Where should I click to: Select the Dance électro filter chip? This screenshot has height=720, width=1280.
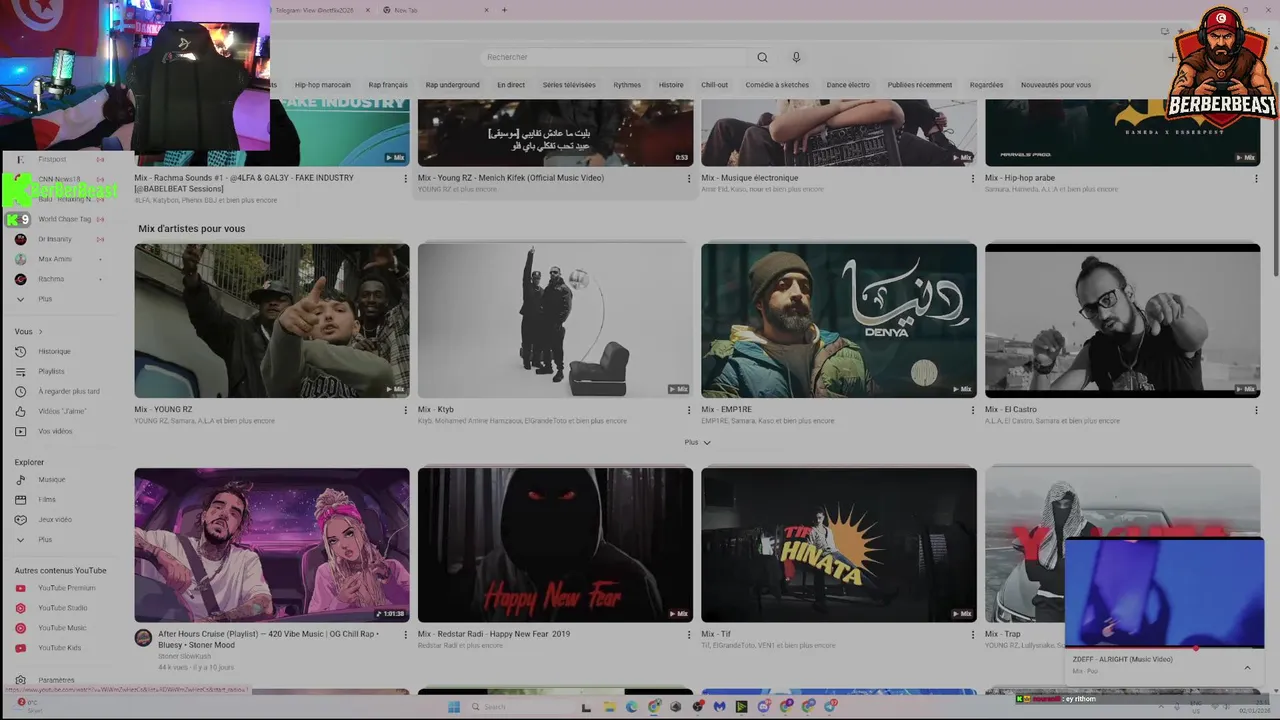(848, 85)
